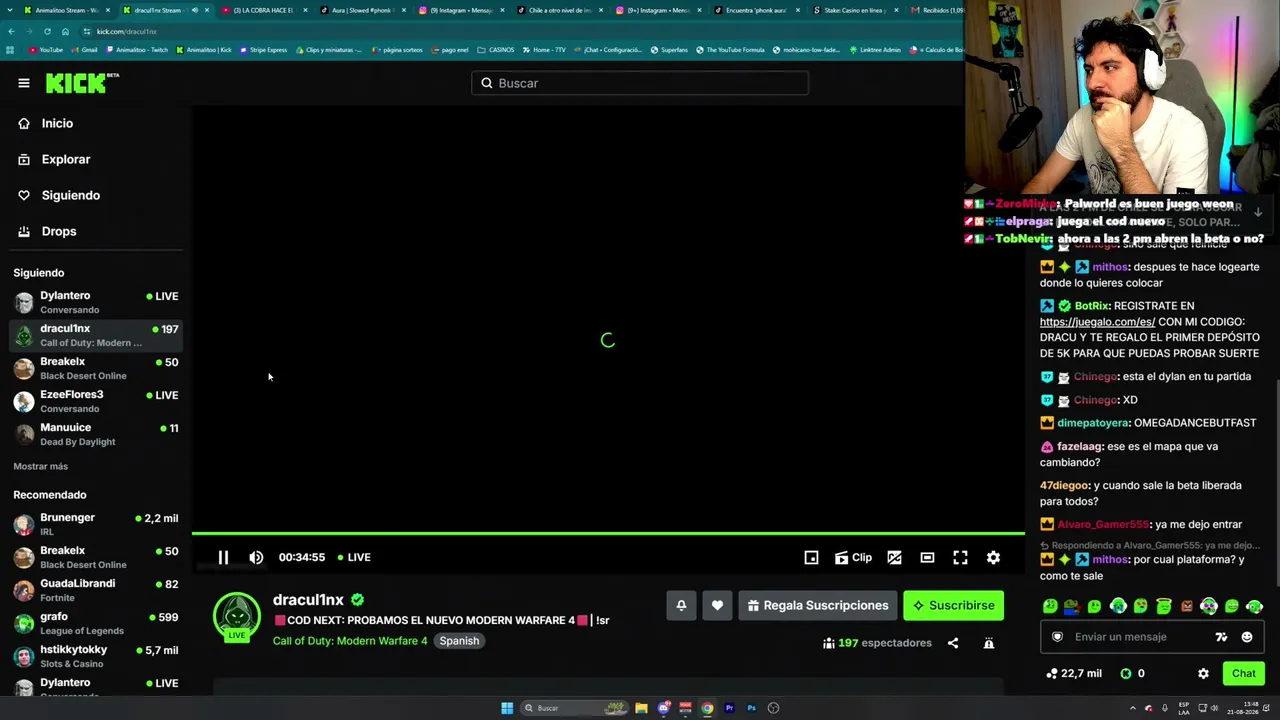Click the dracul1nx channel avatar
The width and height of the screenshot is (1280, 720).
237,616
